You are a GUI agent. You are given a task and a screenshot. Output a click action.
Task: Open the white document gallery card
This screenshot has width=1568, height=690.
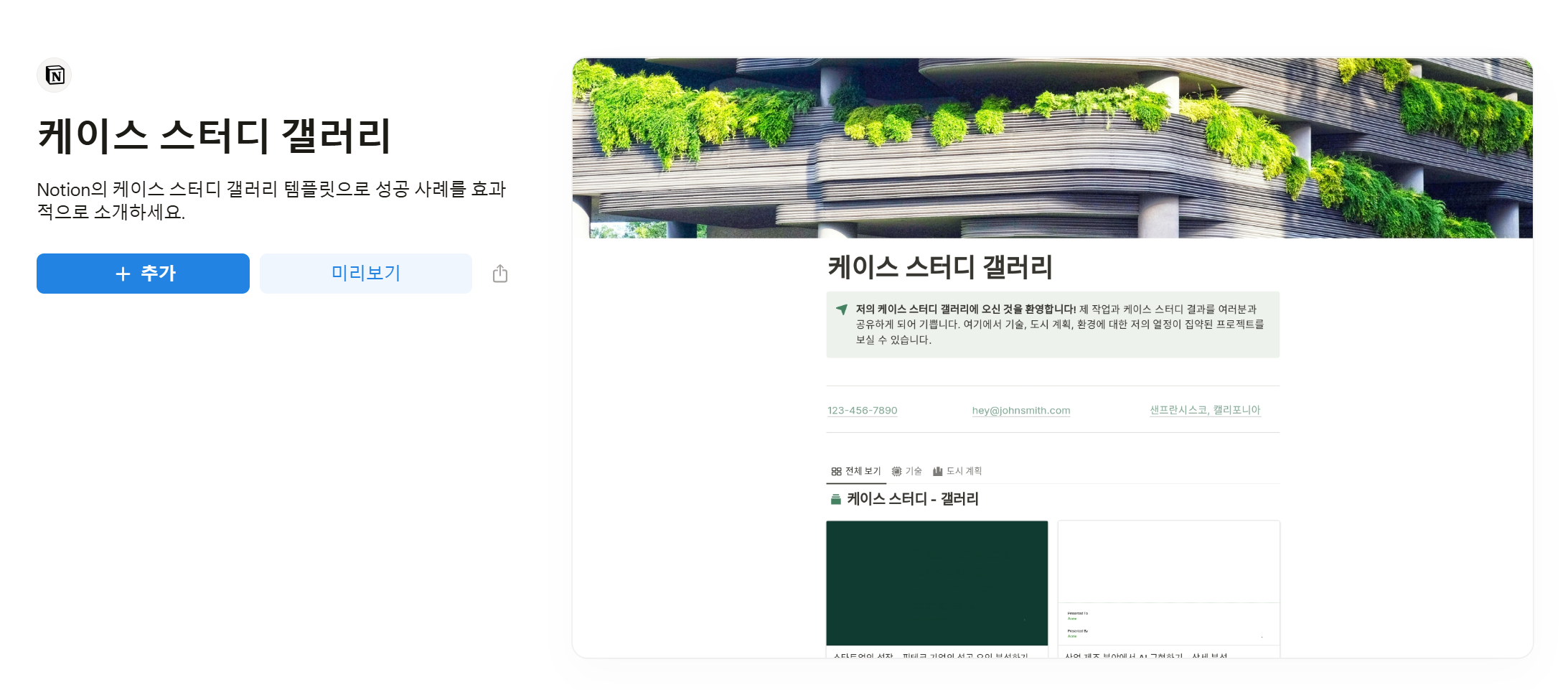[x=1168, y=589]
